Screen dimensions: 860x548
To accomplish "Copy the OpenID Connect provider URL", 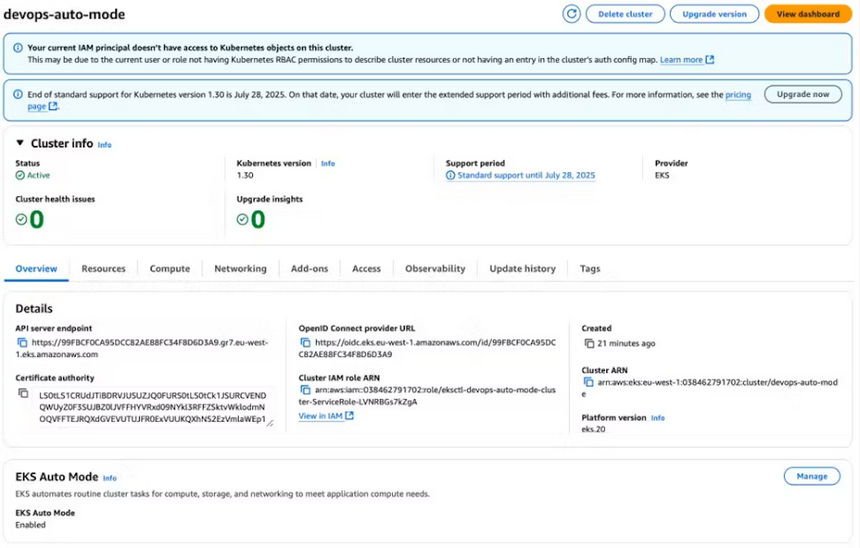I will point(305,342).
